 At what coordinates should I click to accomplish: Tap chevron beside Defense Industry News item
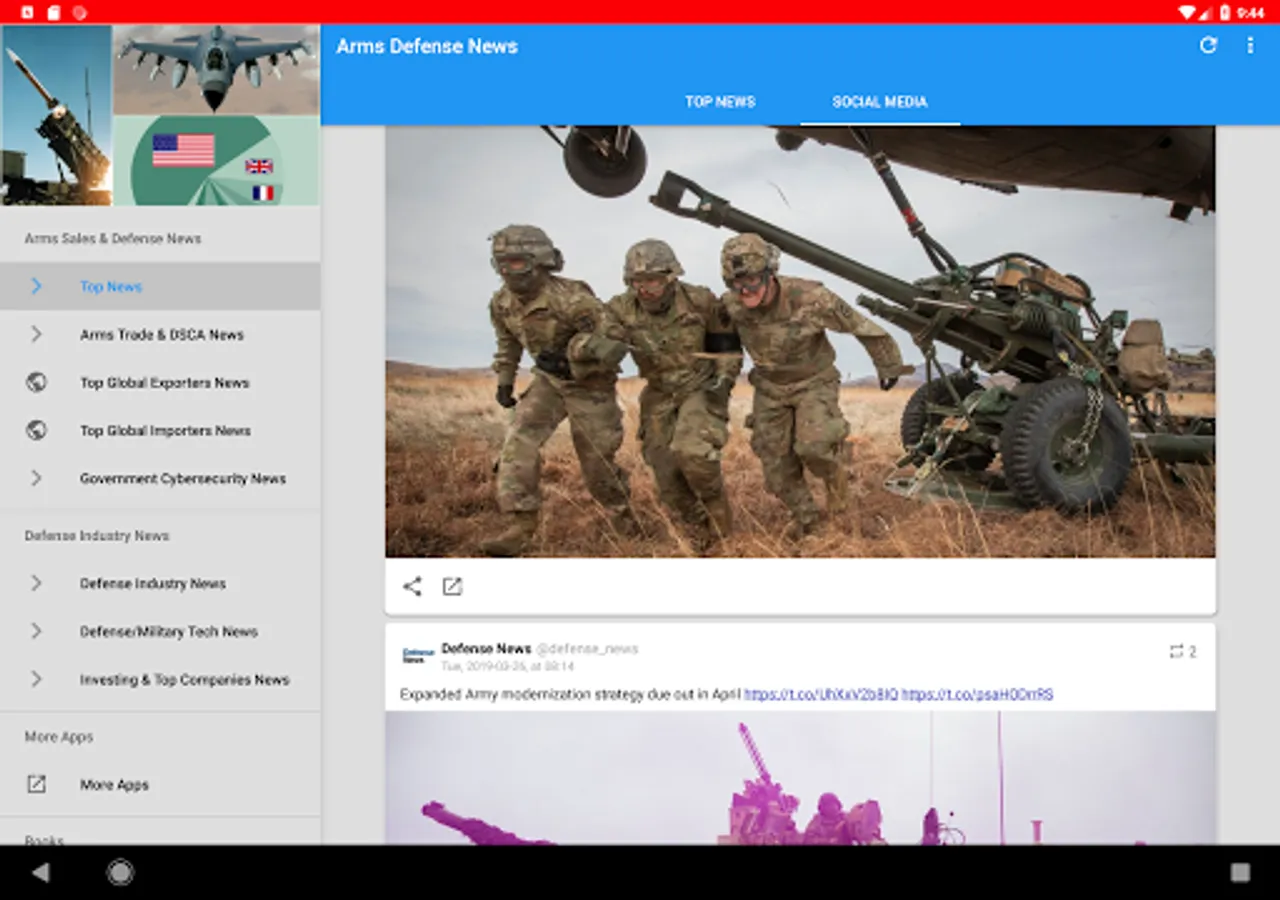(36, 583)
